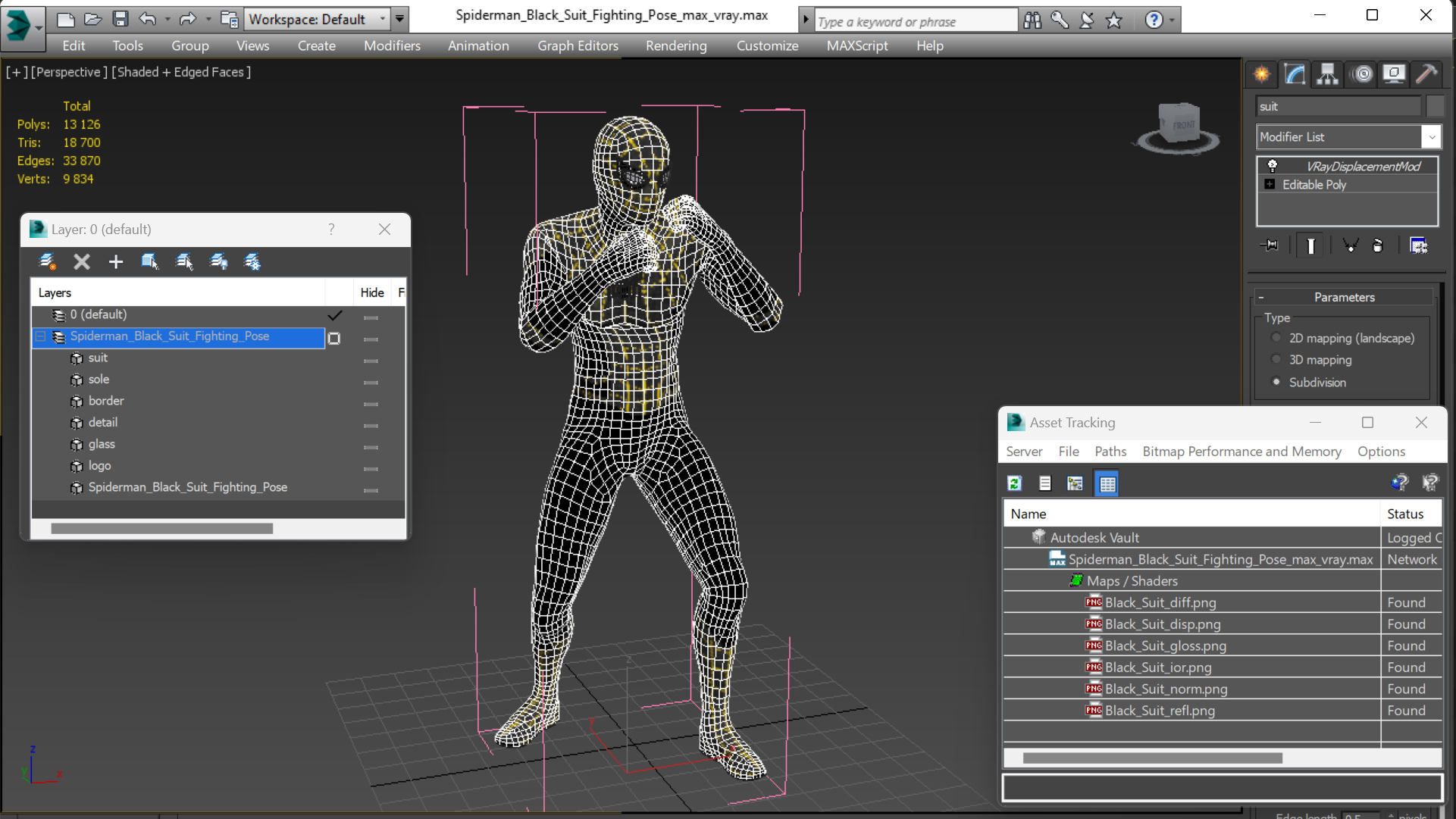1456x819 pixels.
Task: Open the Utilities hammer panel tab
Action: (1426, 74)
